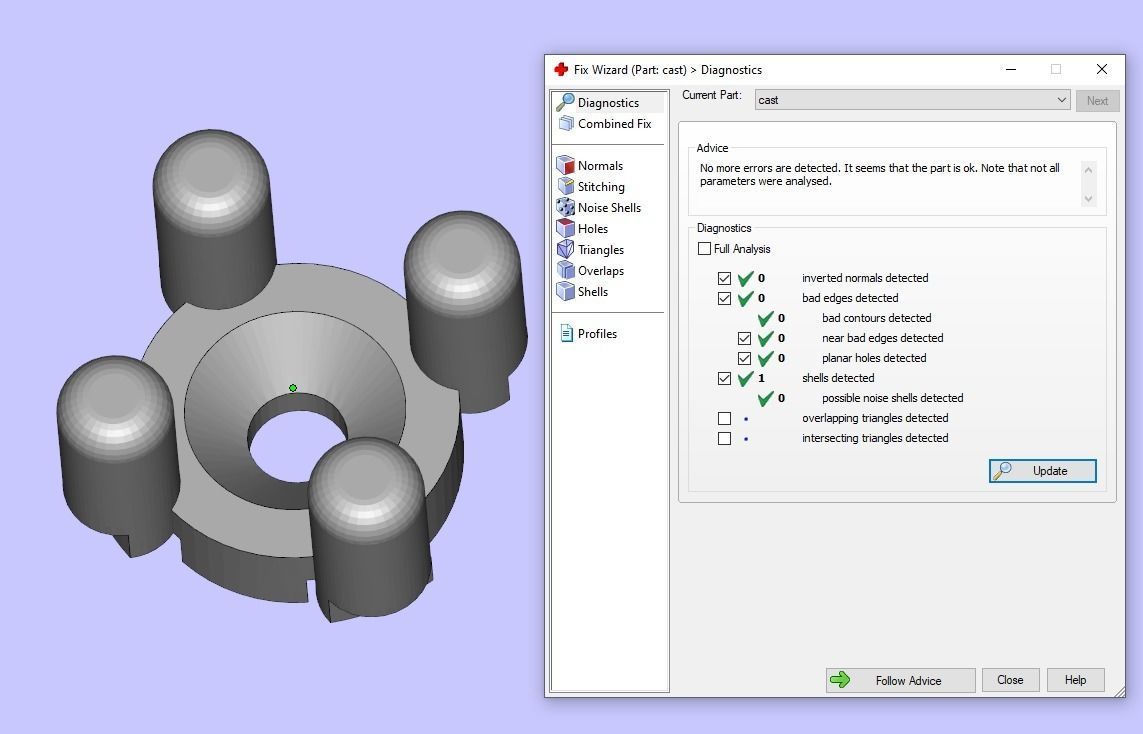Click the Overlaps text label
Image resolution: width=1143 pixels, height=734 pixels.
pos(601,271)
